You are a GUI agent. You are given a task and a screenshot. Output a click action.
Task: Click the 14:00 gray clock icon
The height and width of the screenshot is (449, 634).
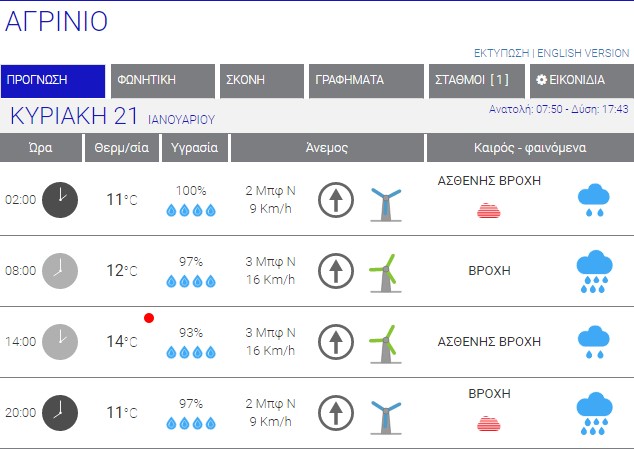pyautogui.click(x=60, y=341)
